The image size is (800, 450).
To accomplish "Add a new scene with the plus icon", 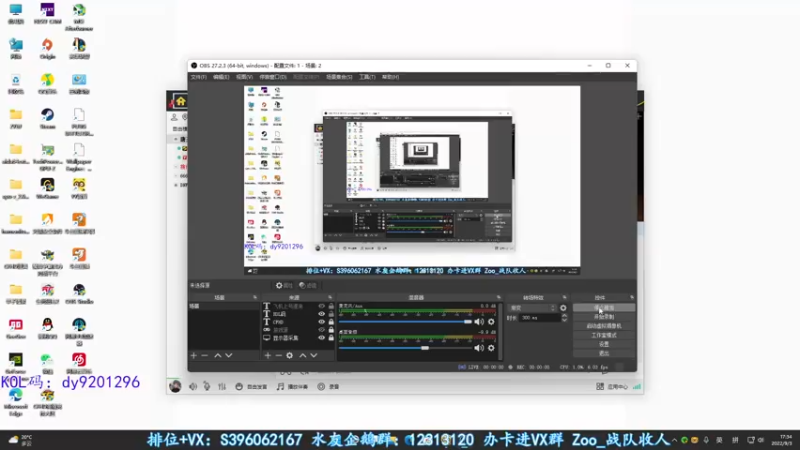I will tap(193, 356).
